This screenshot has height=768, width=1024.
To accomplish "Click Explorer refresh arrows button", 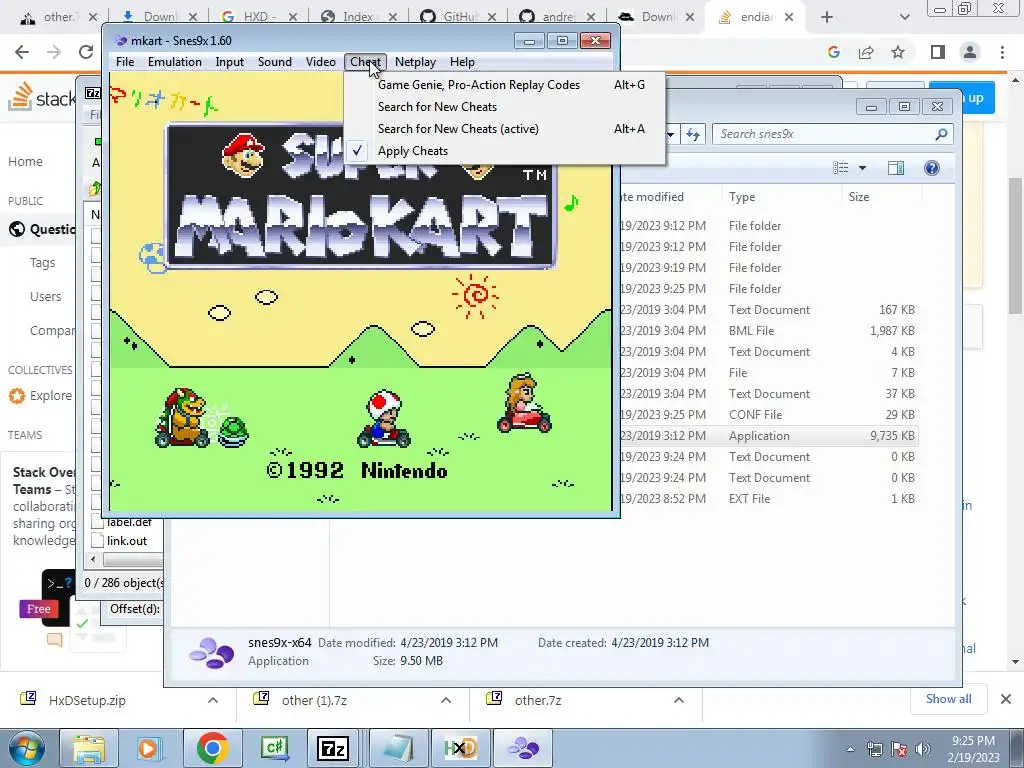I will click(692, 135).
